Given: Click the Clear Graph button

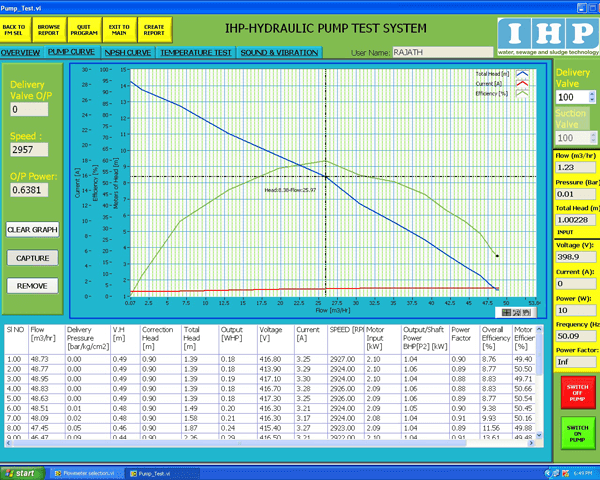Looking at the screenshot, I should click(x=33, y=229).
